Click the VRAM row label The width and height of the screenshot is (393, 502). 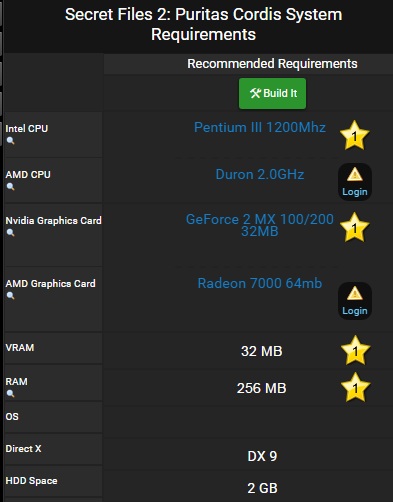pyautogui.click(x=20, y=347)
